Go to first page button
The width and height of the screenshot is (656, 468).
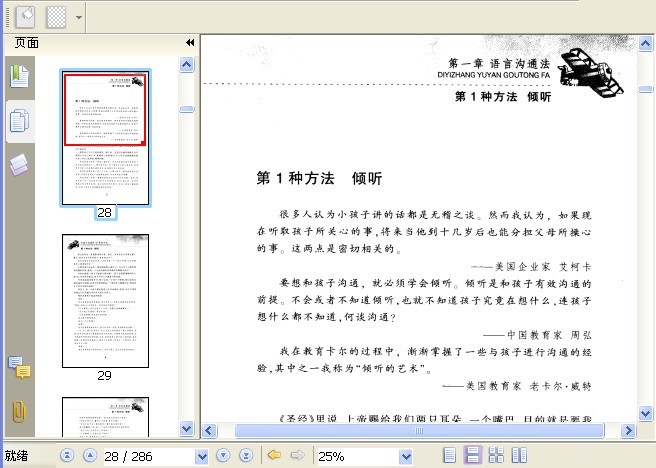[67, 455]
